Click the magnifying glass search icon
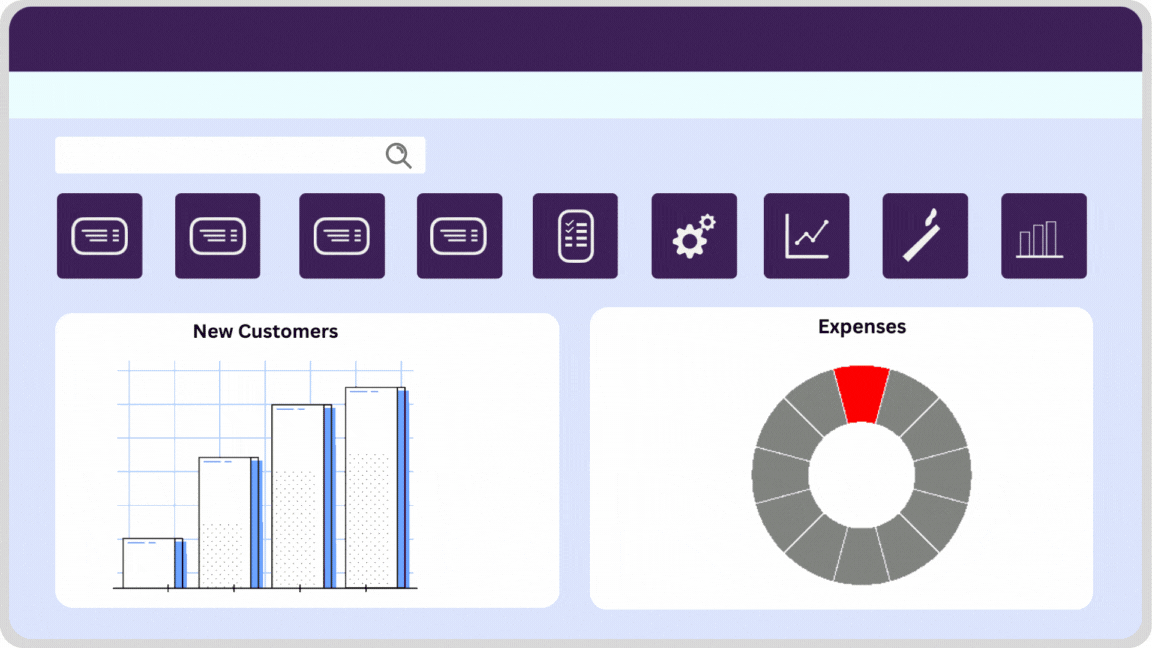The width and height of the screenshot is (1152, 648). coord(398,155)
